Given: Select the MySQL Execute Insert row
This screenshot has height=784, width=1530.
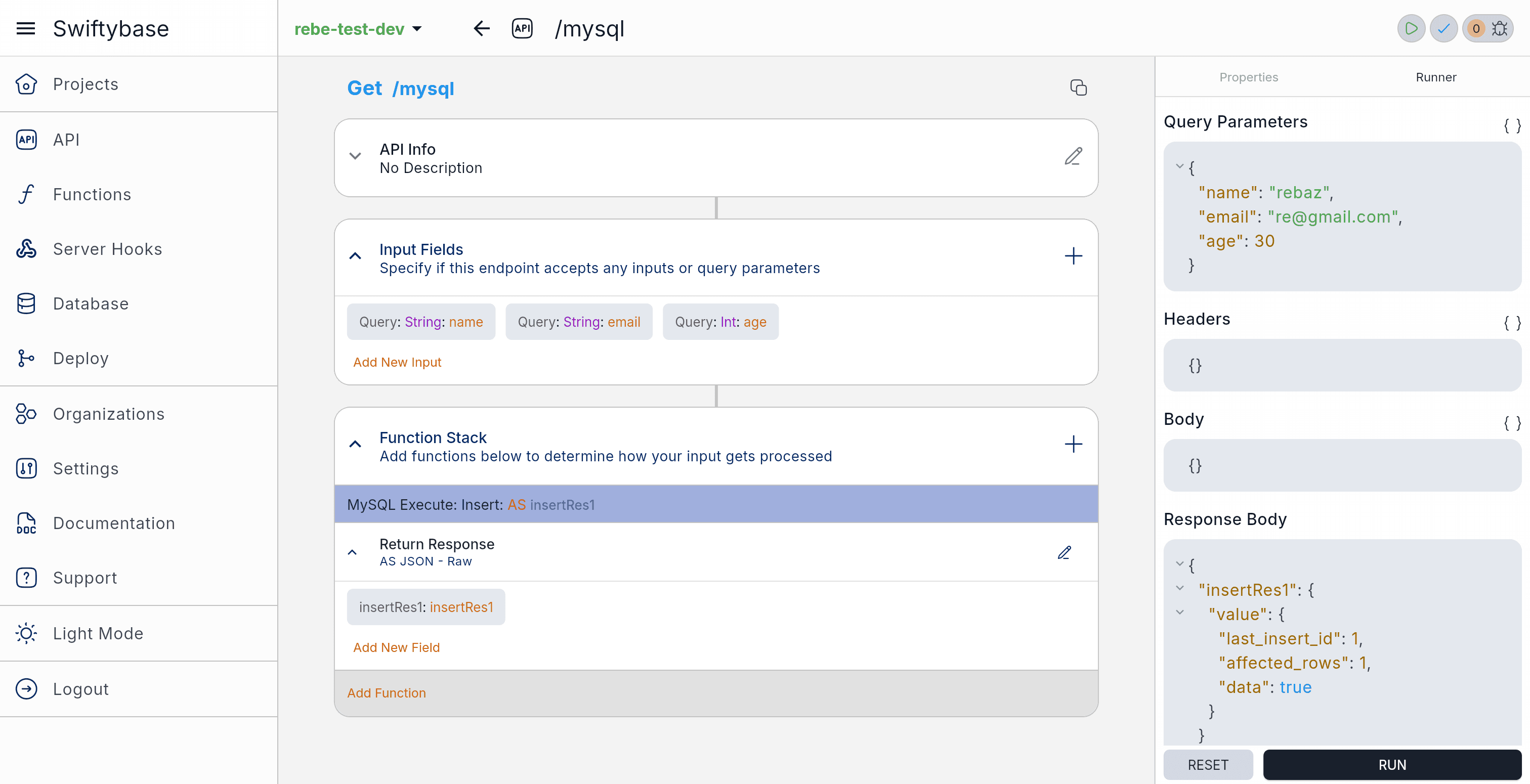Looking at the screenshot, I should pyautogui.click(x=716, y=505).
